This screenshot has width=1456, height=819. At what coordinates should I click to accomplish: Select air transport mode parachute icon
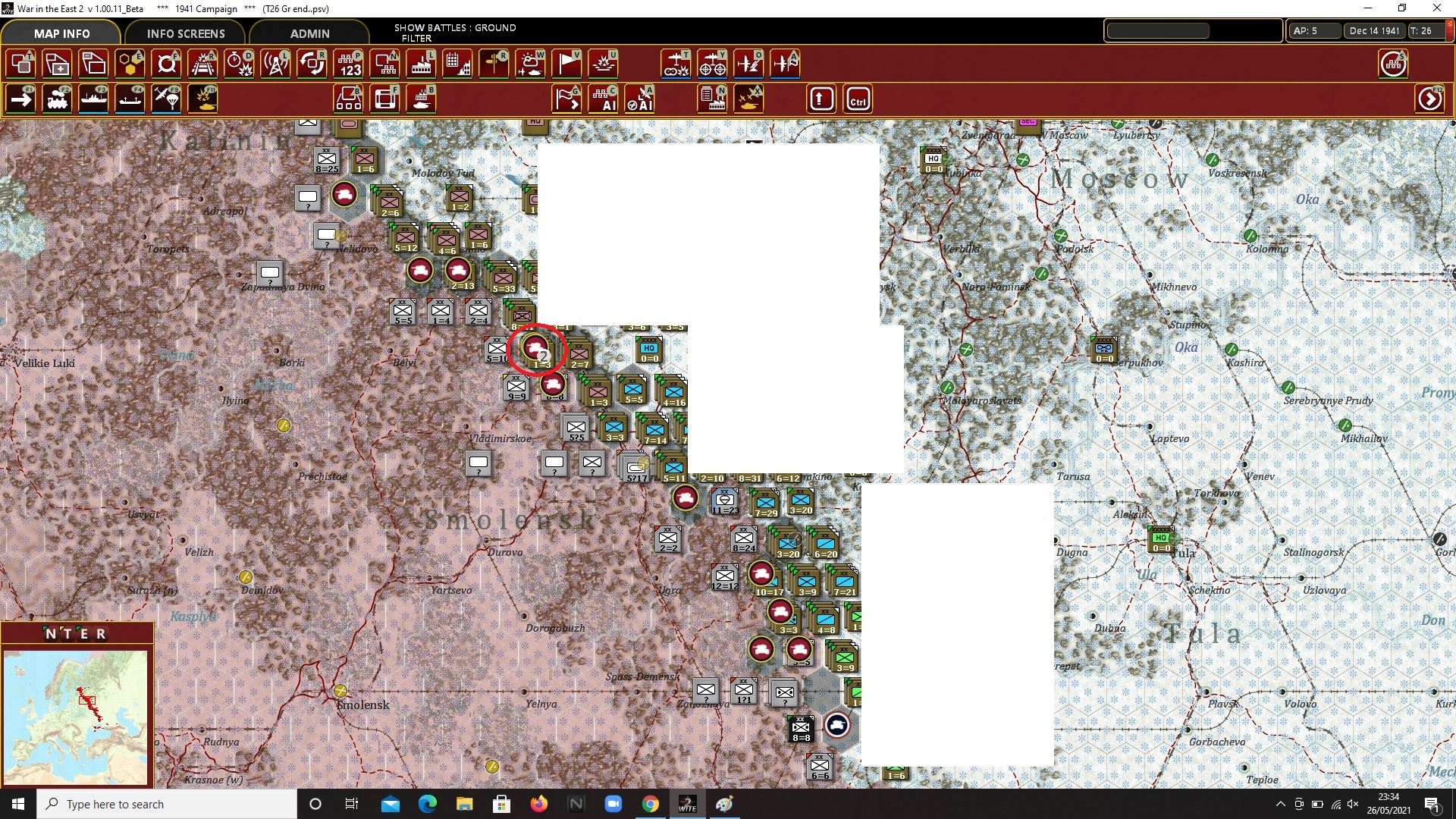pyautogui.click(x=167, y=99)
